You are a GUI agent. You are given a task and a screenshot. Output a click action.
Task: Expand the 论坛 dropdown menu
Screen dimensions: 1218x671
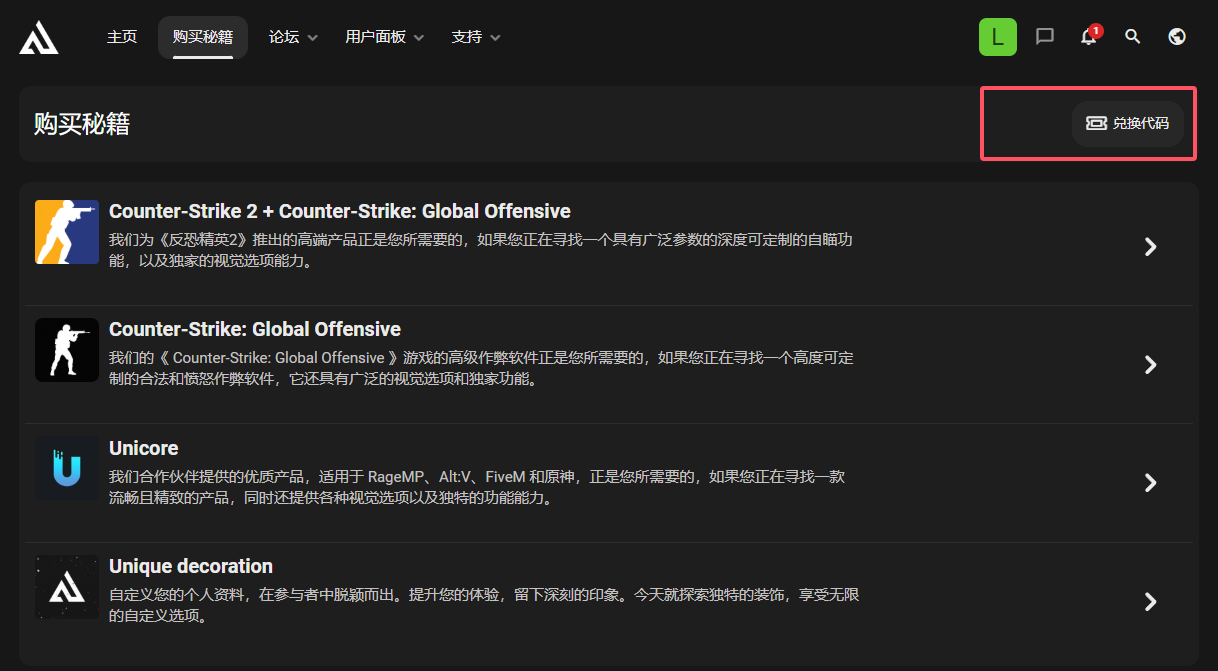tap(293, 37)
